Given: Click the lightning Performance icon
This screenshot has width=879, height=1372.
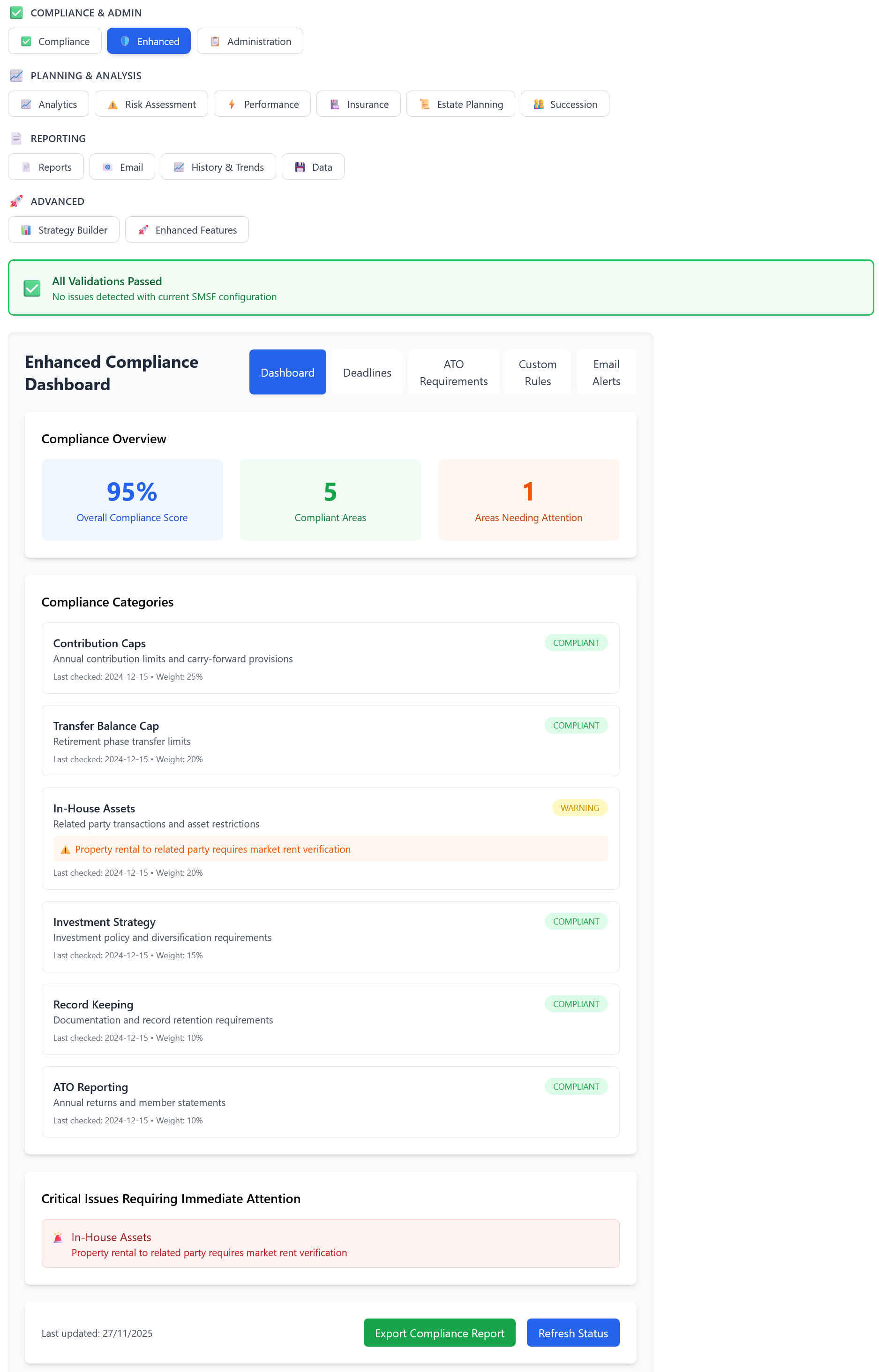Looking at the screenshot, I should tap(232, 104).
